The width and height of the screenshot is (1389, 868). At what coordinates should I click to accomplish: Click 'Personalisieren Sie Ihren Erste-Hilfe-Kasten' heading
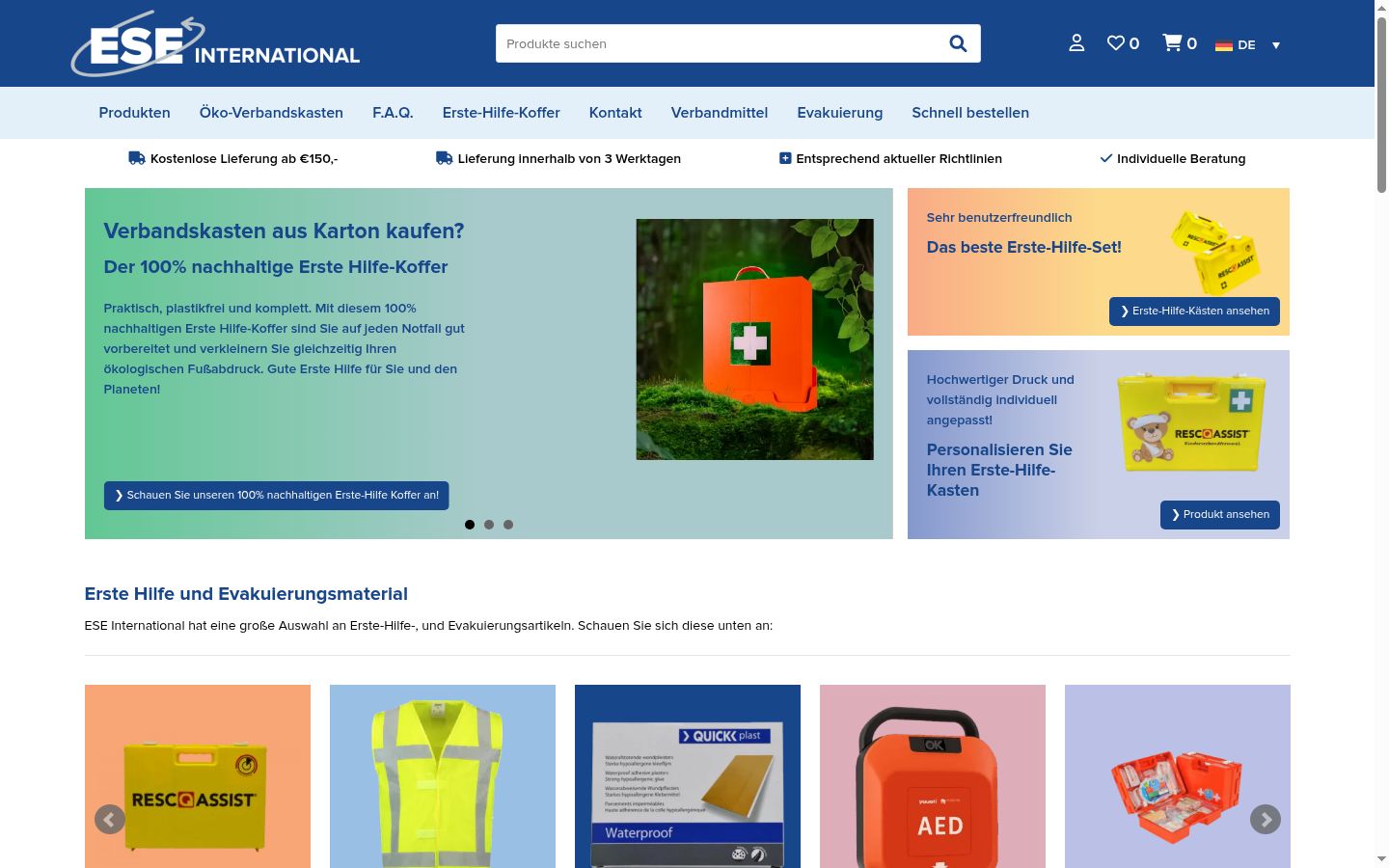tap(999, 470)
